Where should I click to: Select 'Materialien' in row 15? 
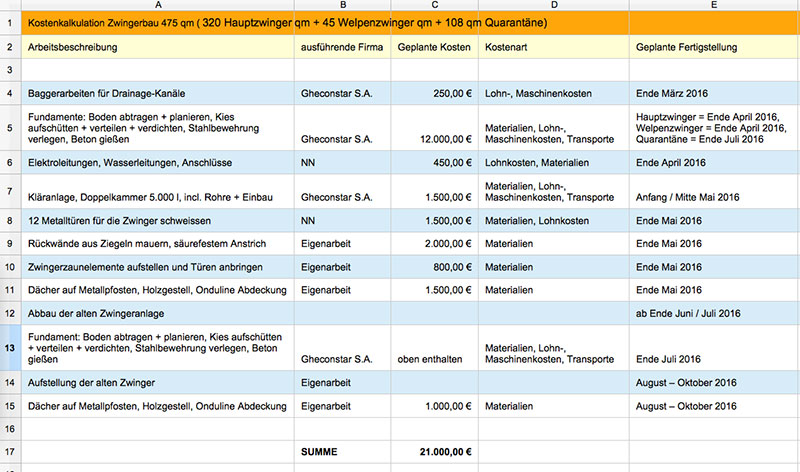554,406
